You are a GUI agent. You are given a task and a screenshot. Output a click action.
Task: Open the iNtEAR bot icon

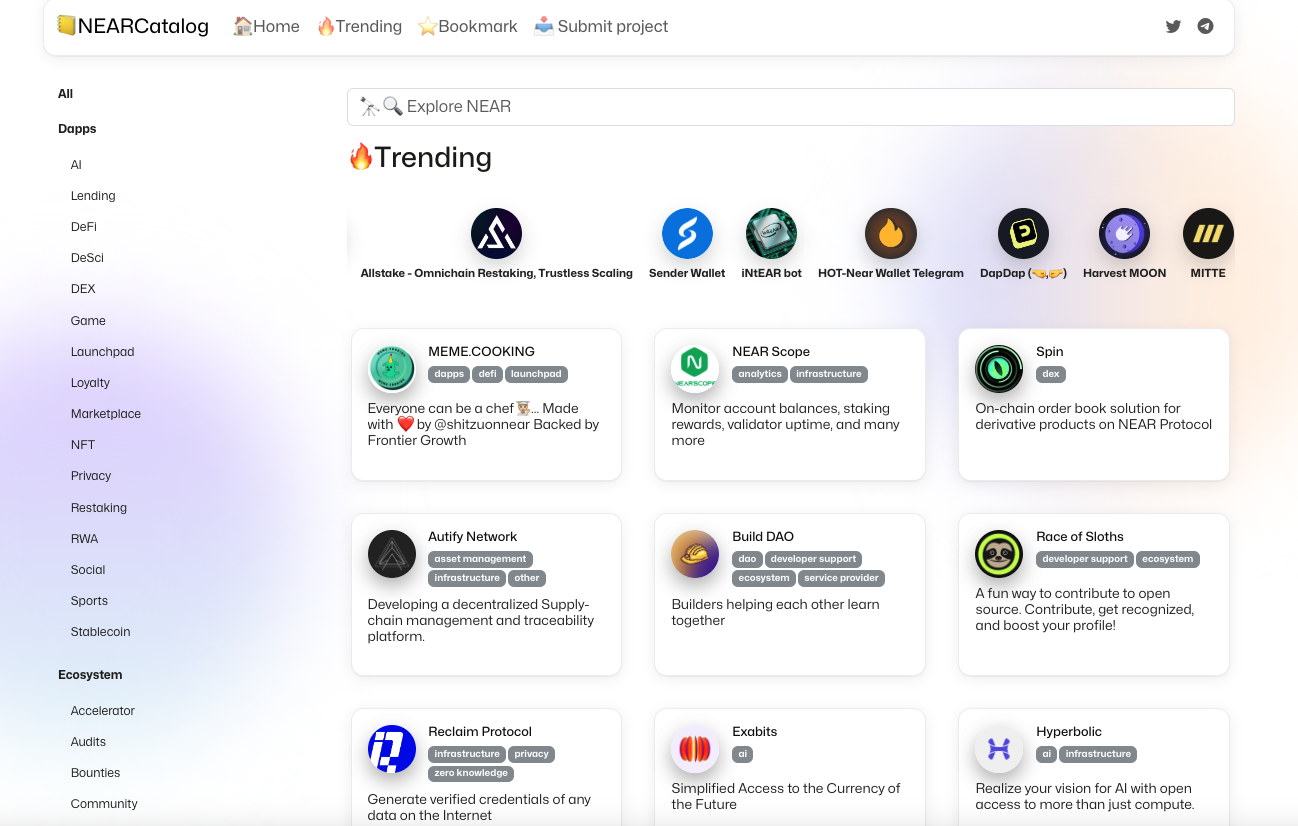[771, 234]
